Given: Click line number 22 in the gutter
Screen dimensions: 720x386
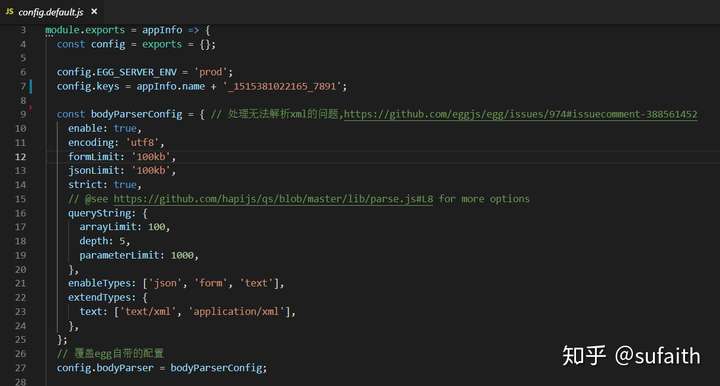Looking at the screenshot, I should point(20,297).
